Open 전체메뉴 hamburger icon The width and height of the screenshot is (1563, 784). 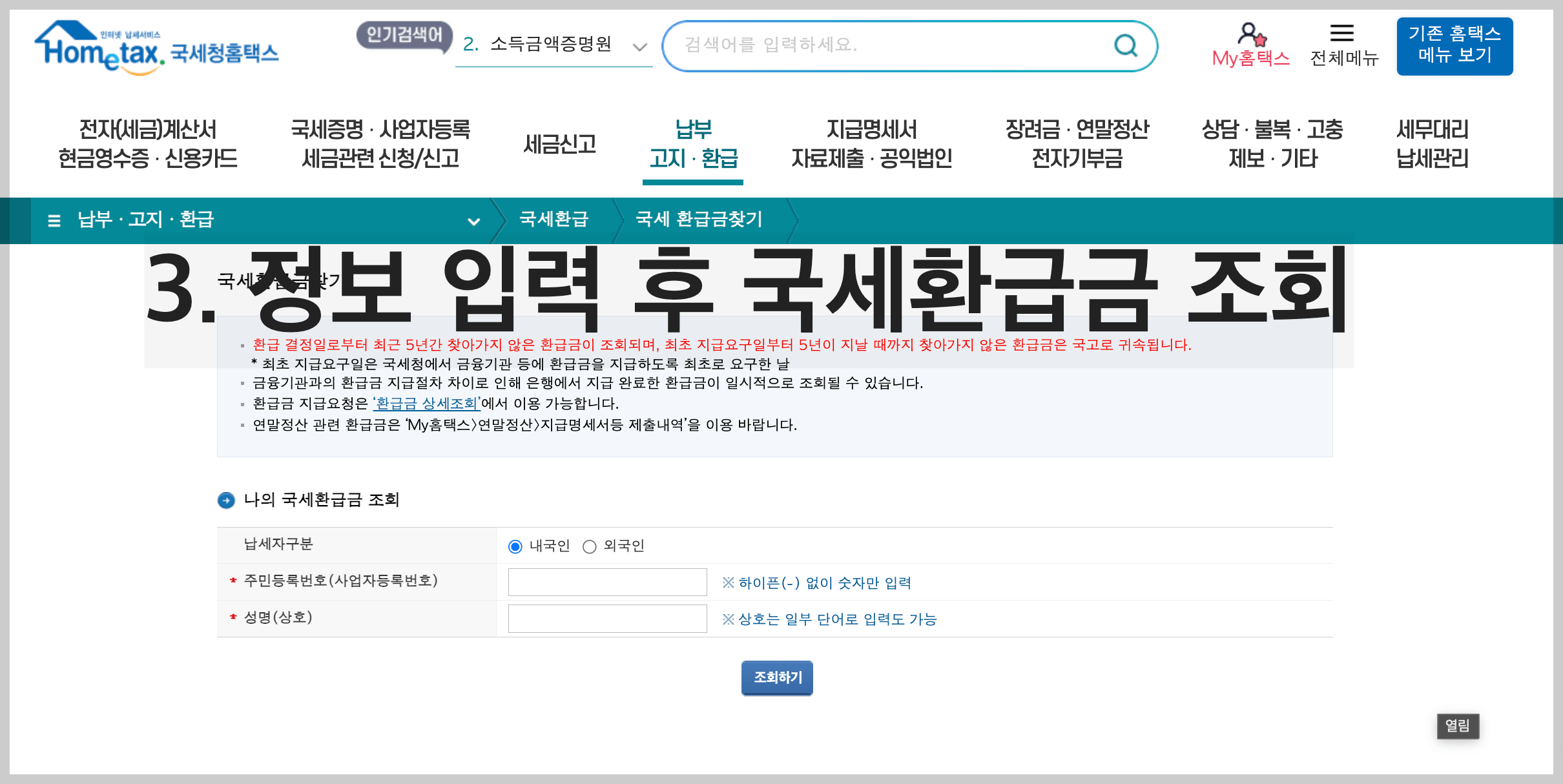click(x=1342, y=34)
